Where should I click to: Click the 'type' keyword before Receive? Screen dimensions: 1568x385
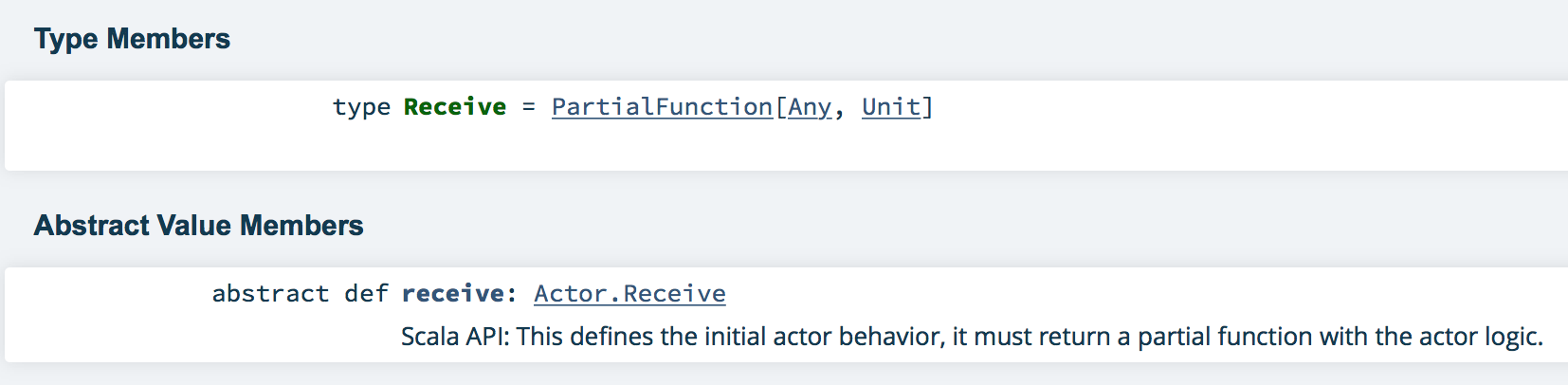pyautogui.click(x=361, y=107)
